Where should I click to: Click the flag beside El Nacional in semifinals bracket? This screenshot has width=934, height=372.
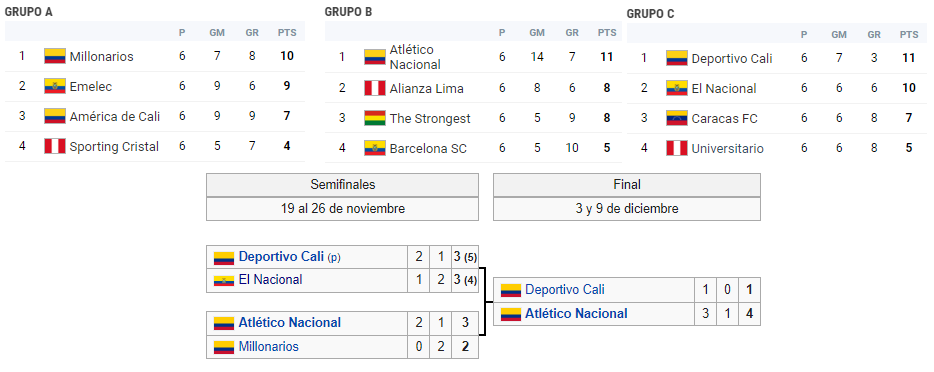224,280
